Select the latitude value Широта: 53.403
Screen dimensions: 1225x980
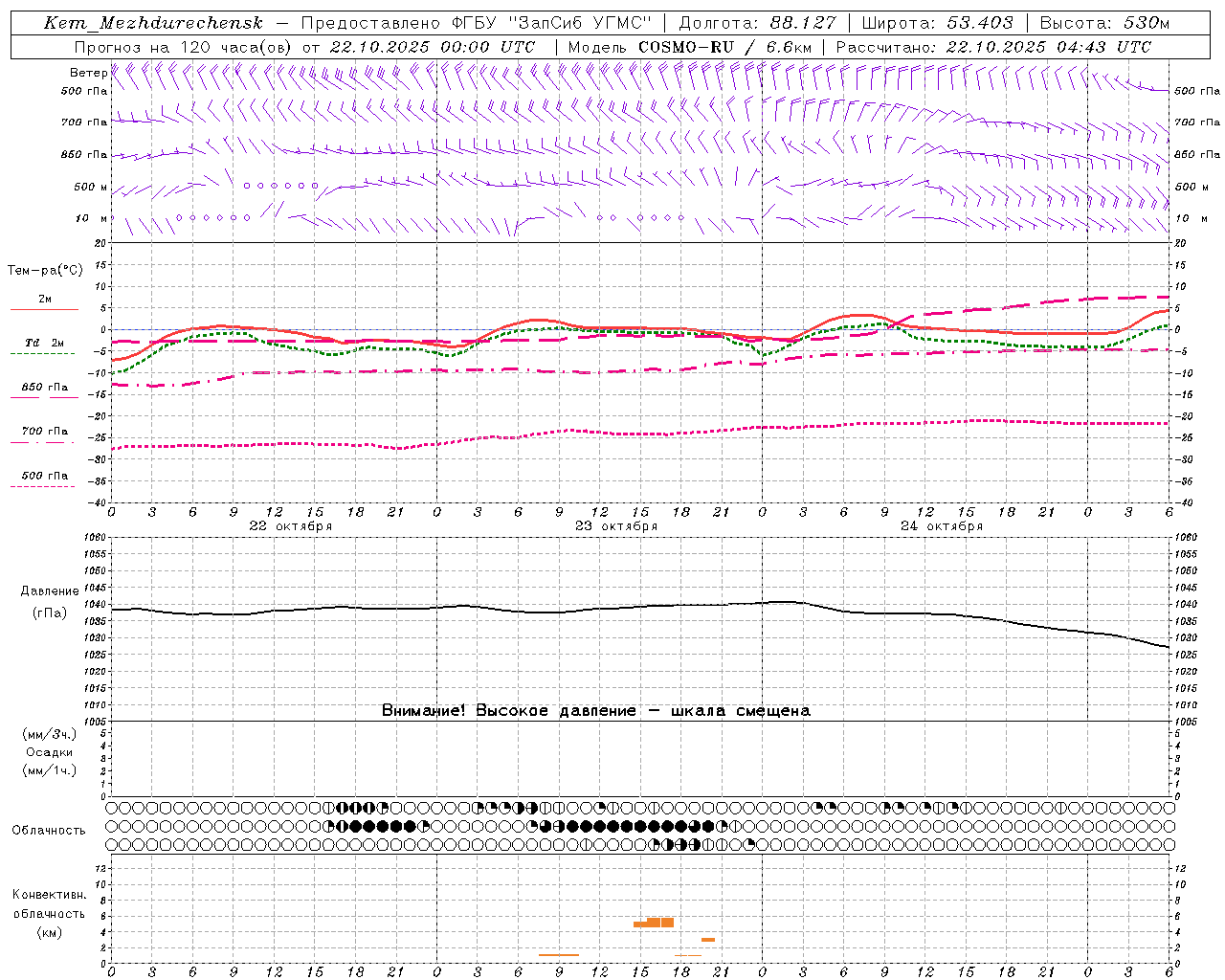(x=938, y=23)
